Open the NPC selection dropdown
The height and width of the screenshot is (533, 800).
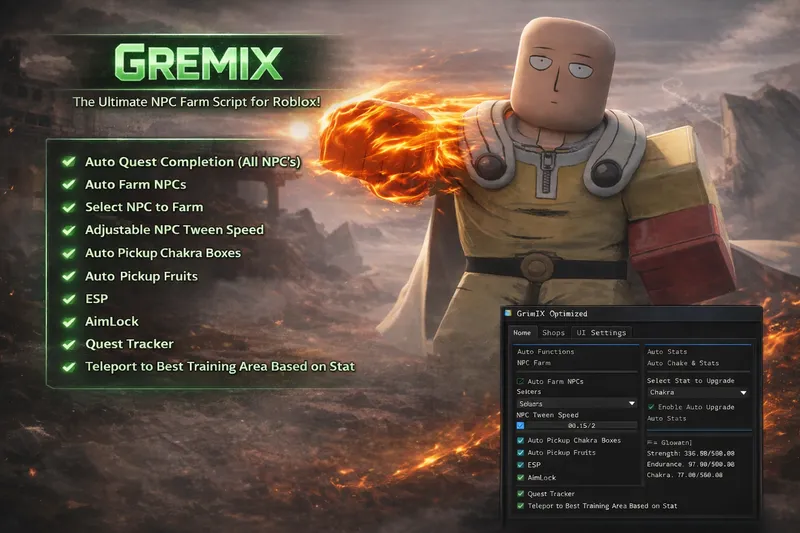coord(577,403)
